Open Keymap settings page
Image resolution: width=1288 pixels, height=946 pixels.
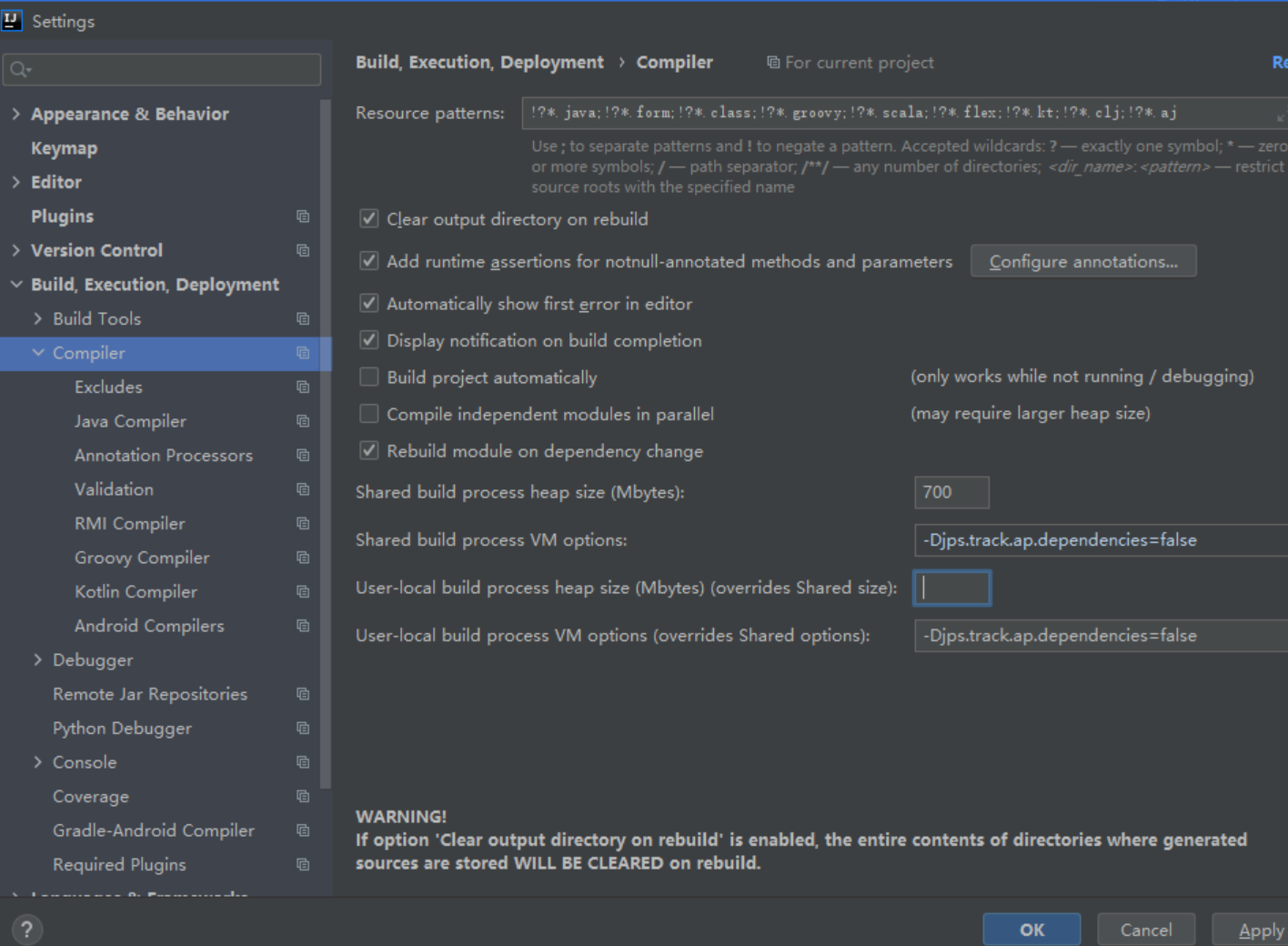pos(64,148)
